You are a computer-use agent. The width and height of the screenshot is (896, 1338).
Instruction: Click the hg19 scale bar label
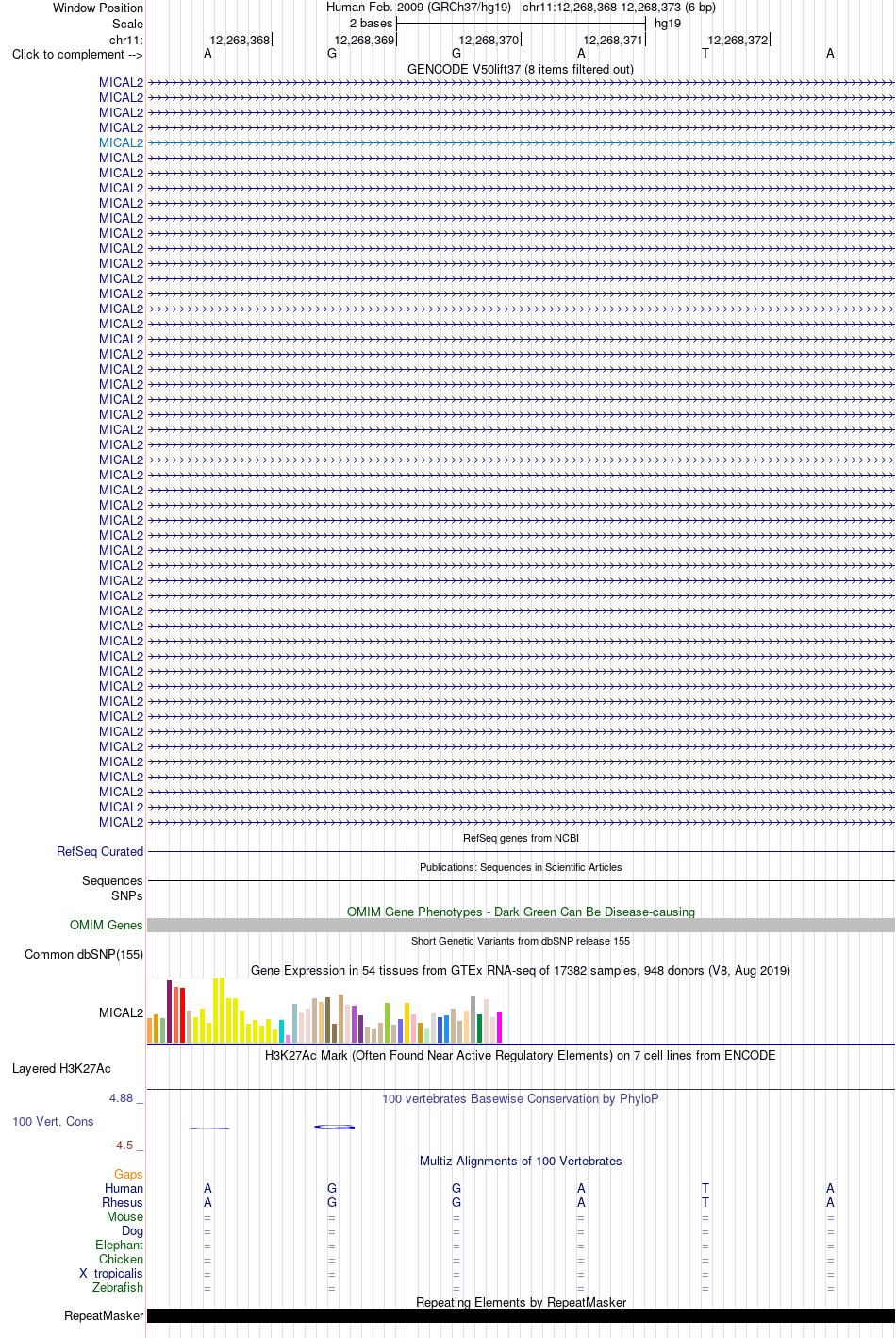point(668,24)
